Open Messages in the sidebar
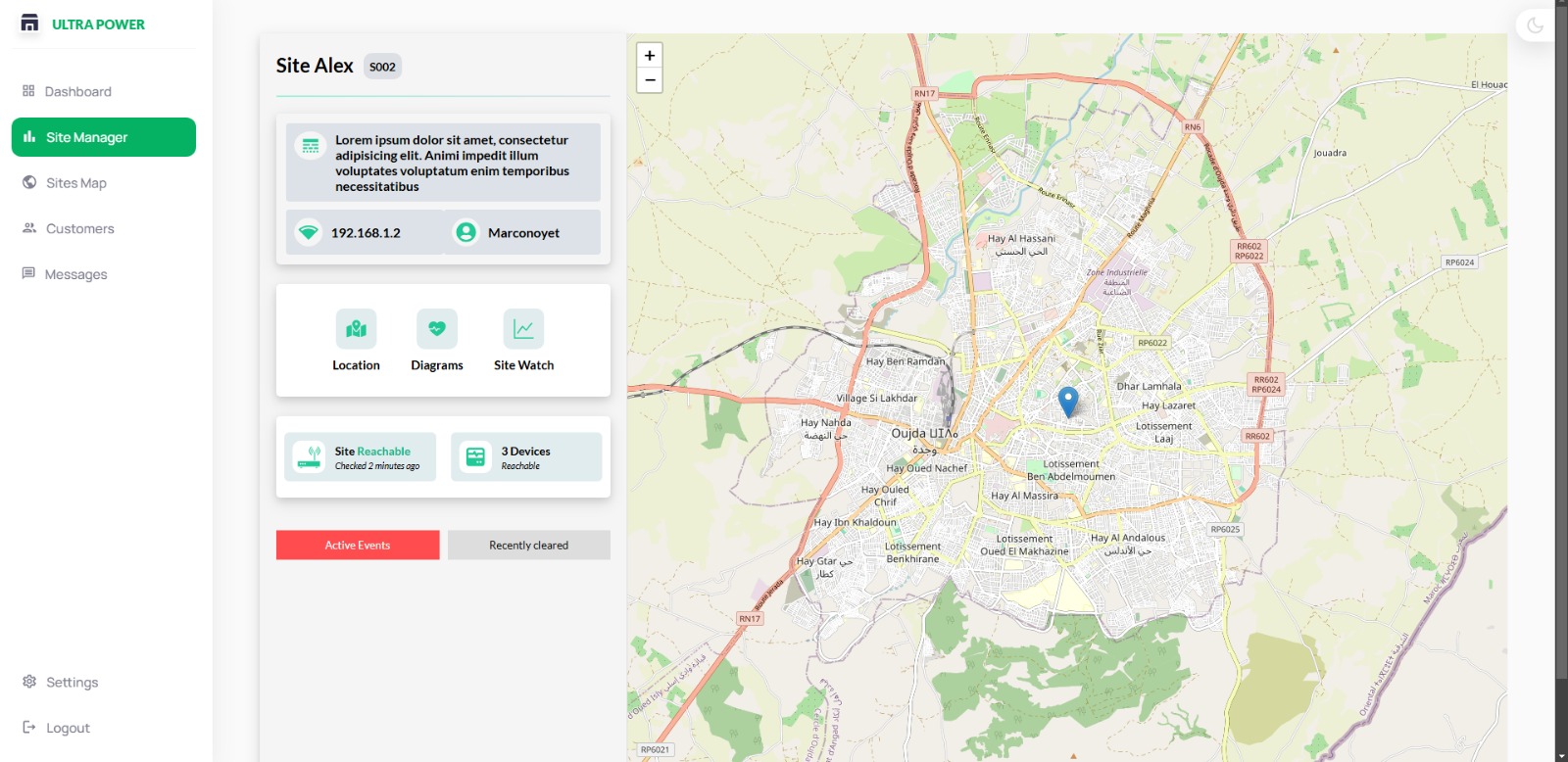This screenshot has height=762, width=1568. coord(75,274)
